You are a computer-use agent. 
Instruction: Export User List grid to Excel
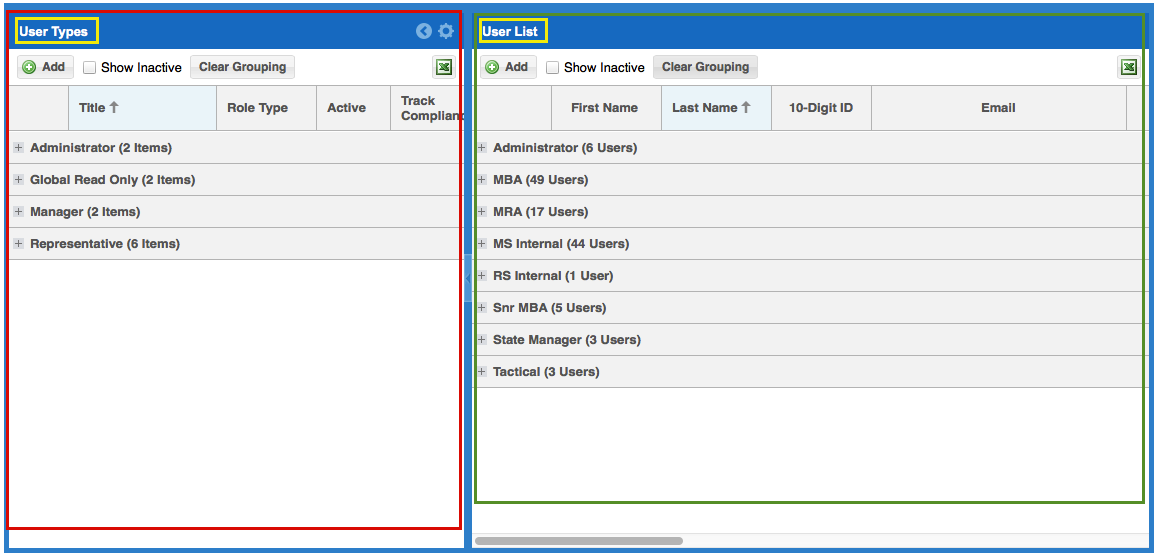1128,67
